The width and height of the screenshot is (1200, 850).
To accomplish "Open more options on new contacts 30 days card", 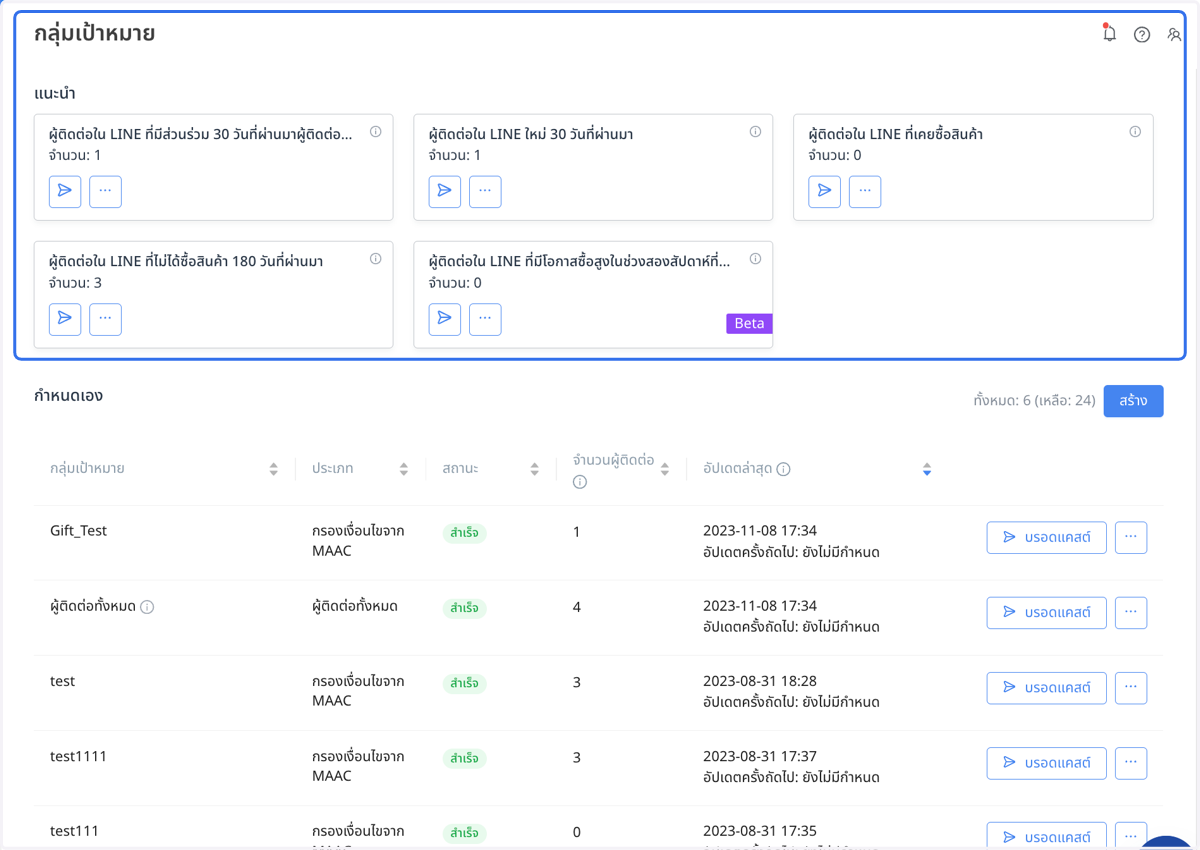I will point(485,191).
